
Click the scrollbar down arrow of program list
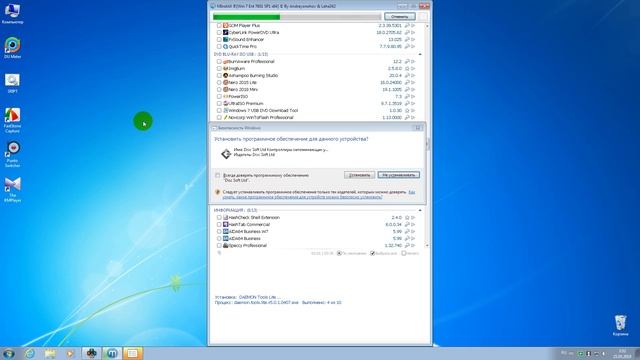click(427, 246)
